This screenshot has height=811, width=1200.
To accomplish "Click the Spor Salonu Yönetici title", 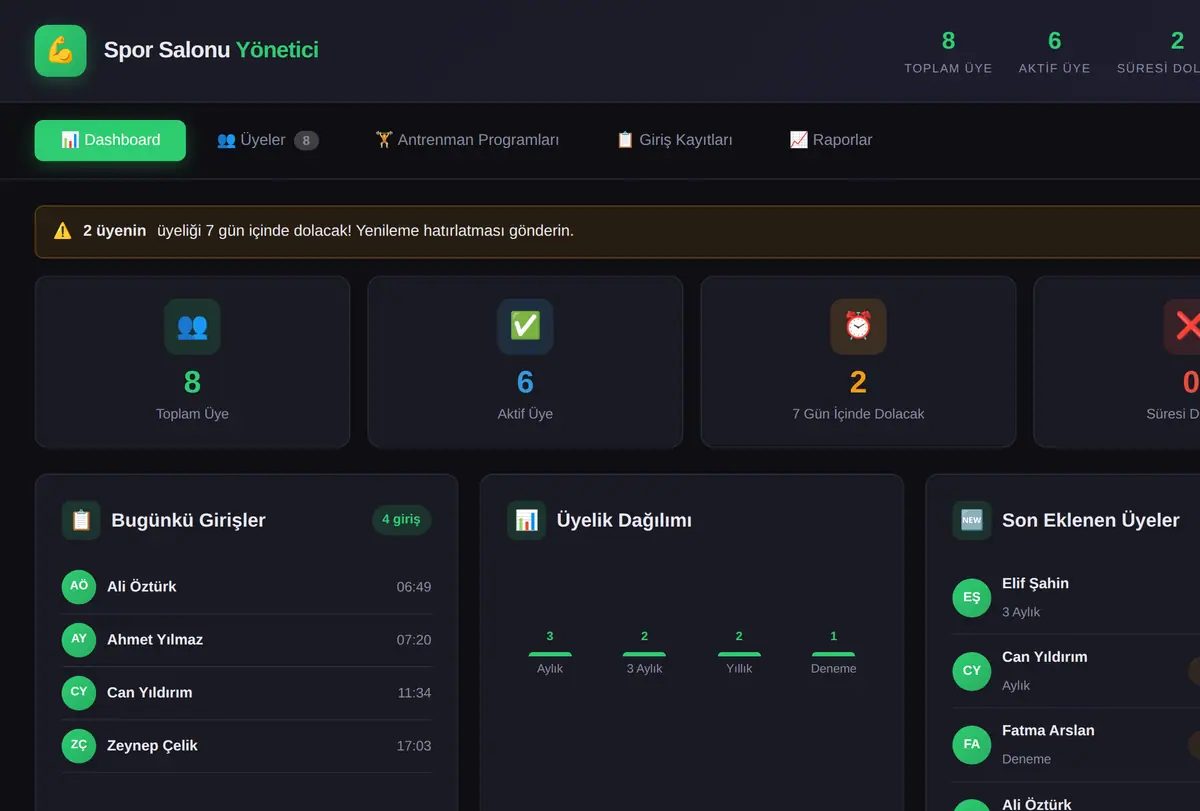I will 211,50.
